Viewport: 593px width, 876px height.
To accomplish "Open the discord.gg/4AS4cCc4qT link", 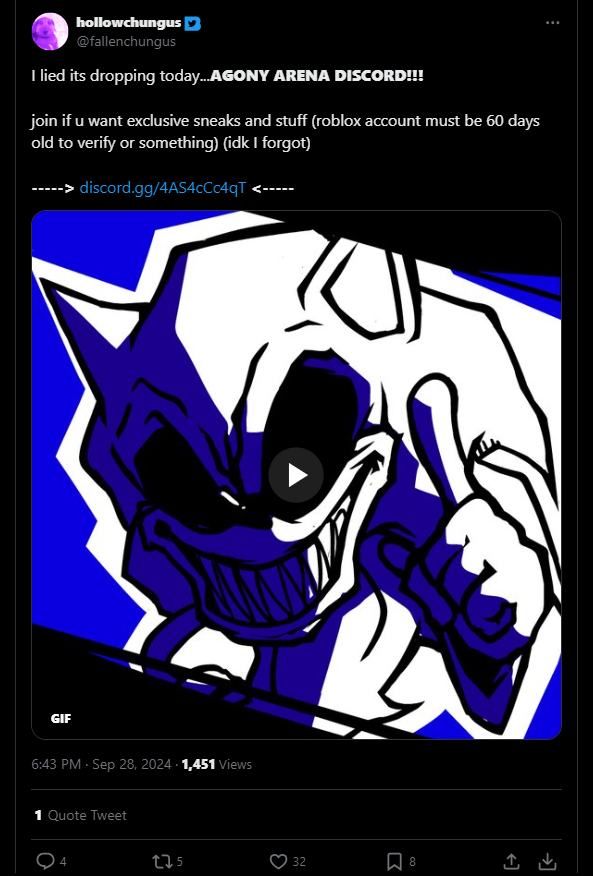I will [x=163, y=188].
